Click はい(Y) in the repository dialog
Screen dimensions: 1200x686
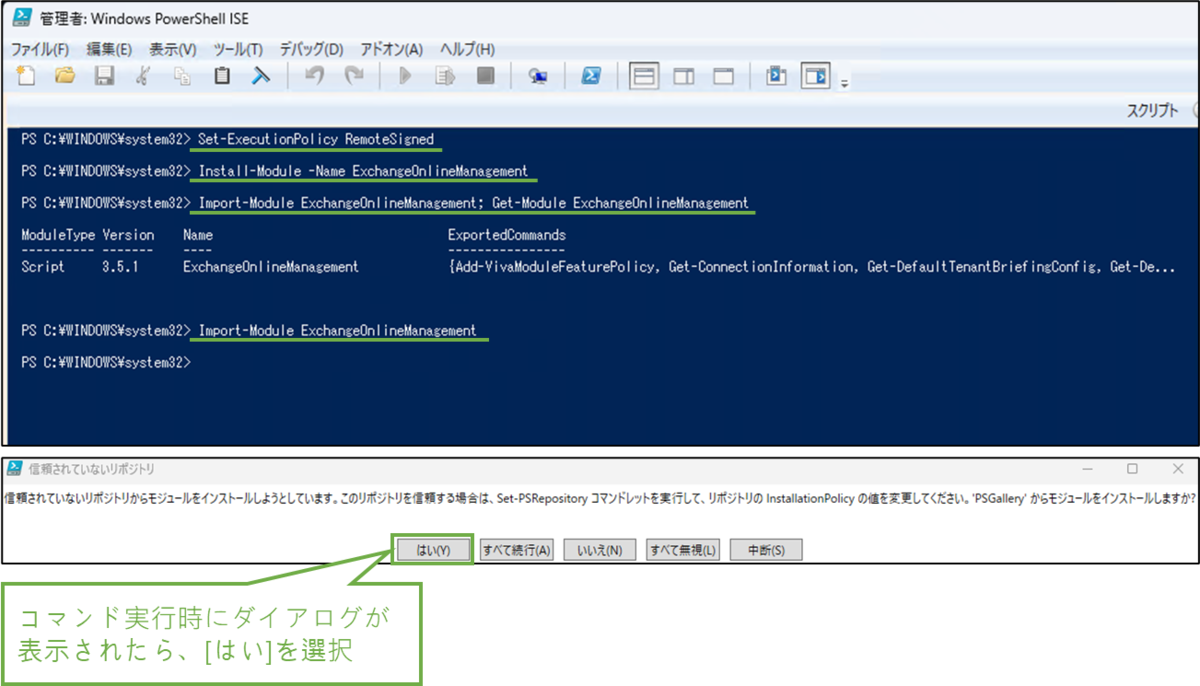[x=431, y=550]
